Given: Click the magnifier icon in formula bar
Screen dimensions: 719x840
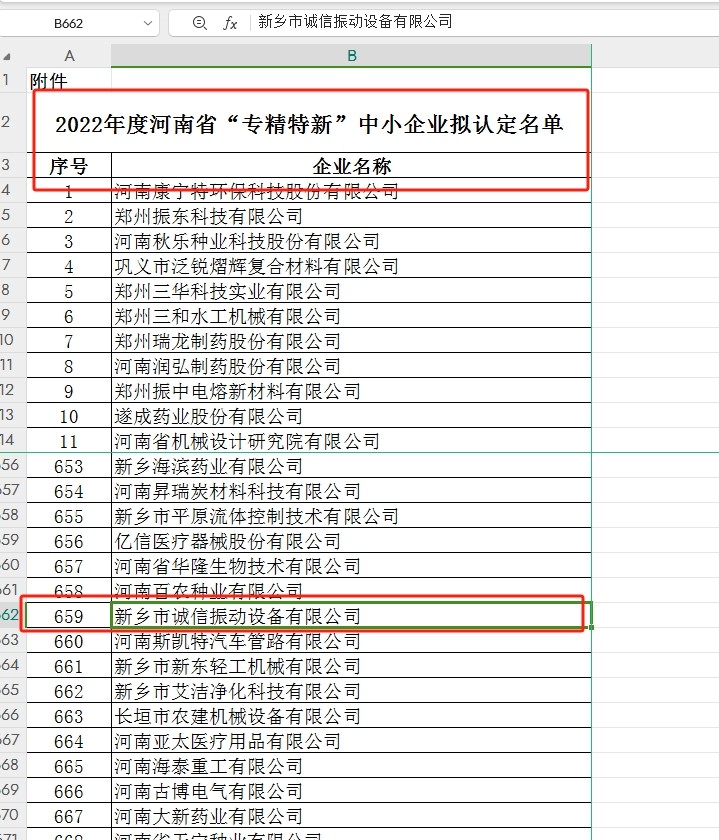Looking at the screenshot, I should point(199,23).
